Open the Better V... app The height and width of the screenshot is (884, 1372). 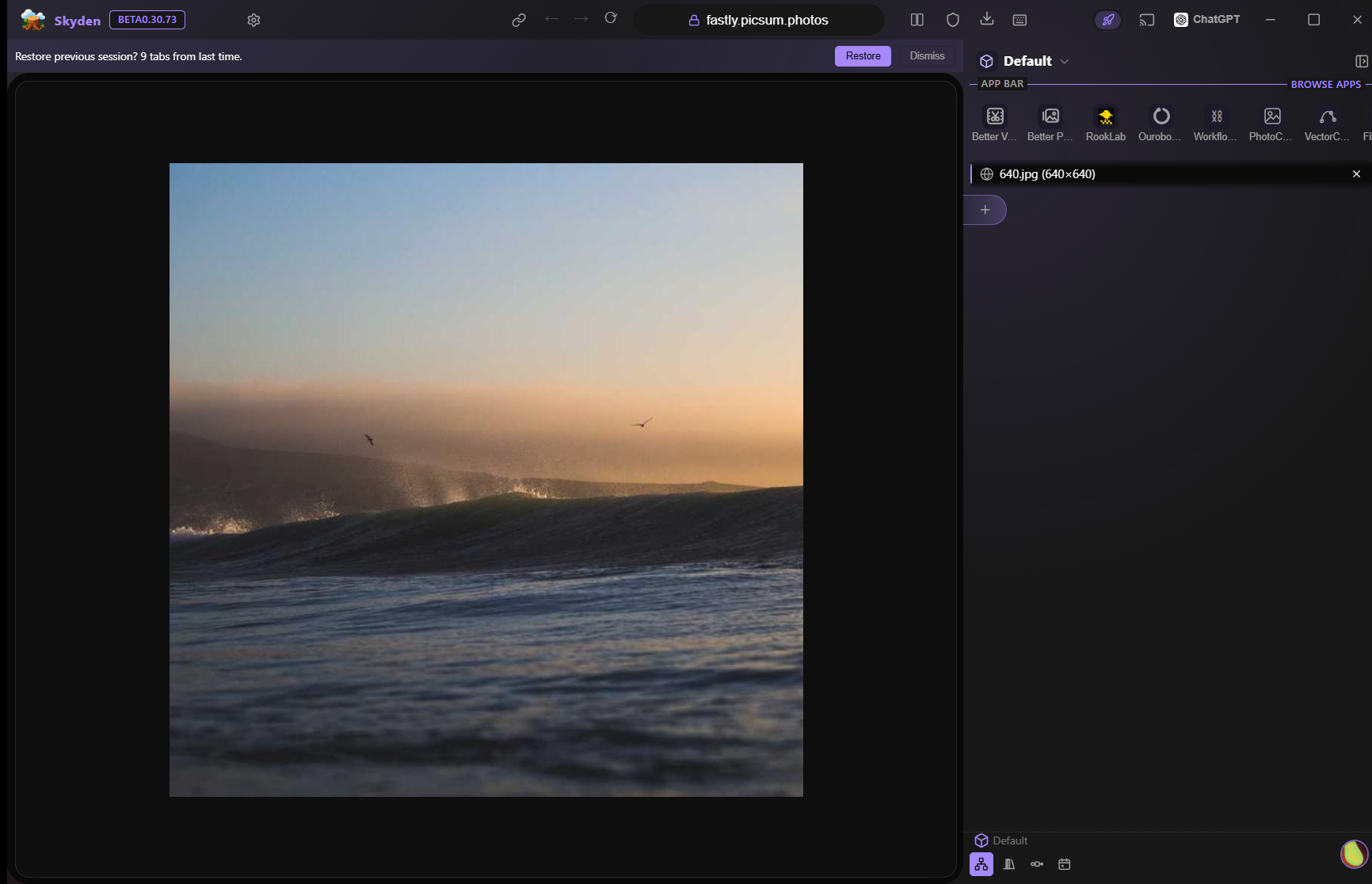pyautogui.click(x=995, y=124)
